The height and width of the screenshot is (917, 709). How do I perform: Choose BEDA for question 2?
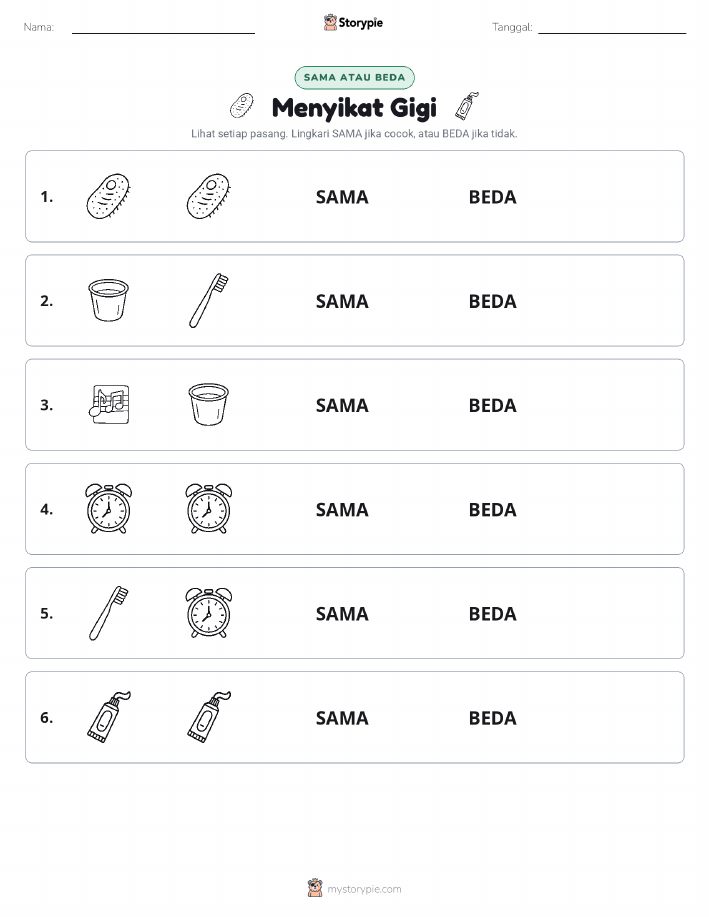(x=493, y=301)
